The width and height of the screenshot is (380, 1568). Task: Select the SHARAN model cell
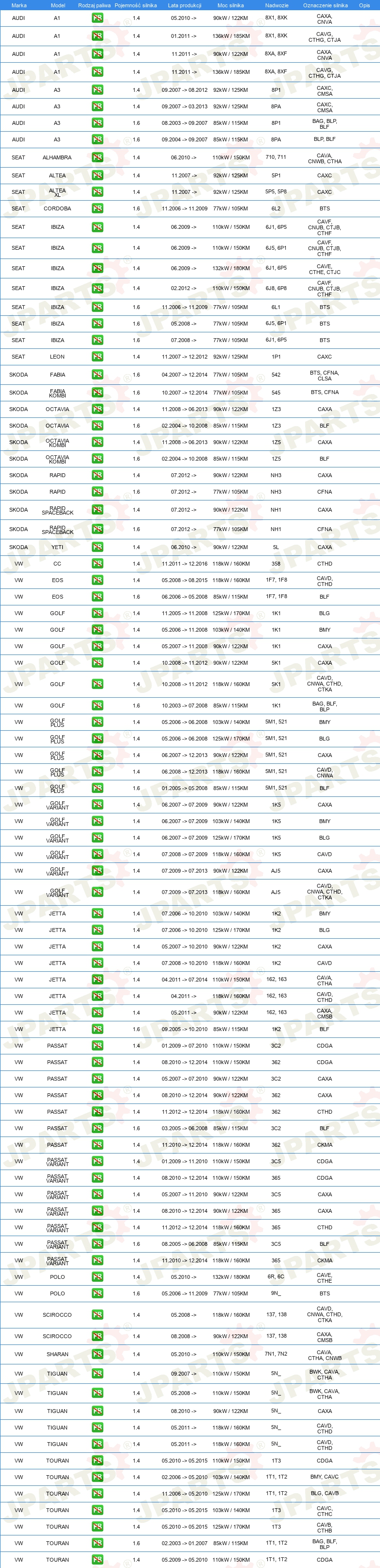pyautogui.click(x=57, y=1354)
